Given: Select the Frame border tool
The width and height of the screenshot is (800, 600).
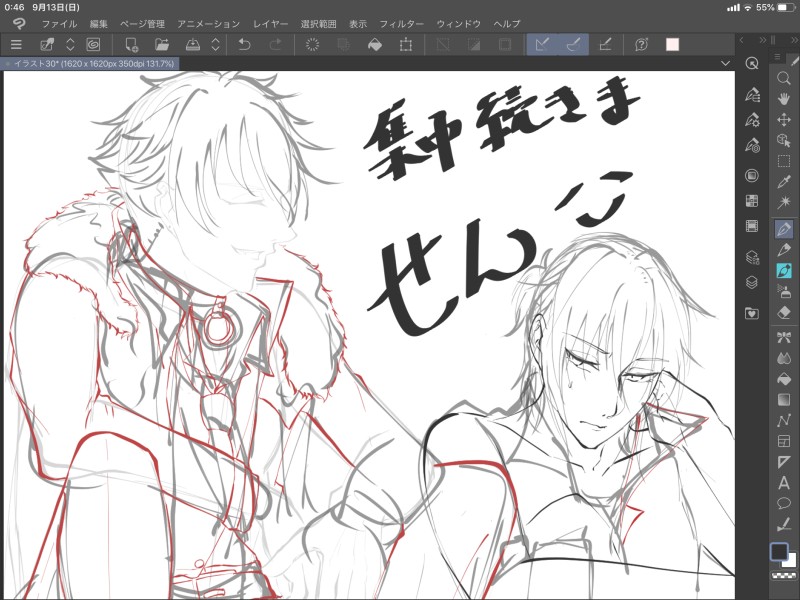Looking at the screenshot, I should tap(784, 441).
